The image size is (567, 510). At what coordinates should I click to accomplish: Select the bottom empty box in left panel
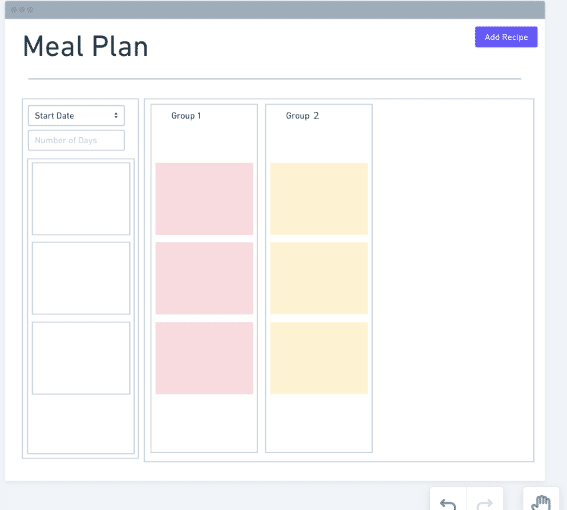click(x=81, y=358)
